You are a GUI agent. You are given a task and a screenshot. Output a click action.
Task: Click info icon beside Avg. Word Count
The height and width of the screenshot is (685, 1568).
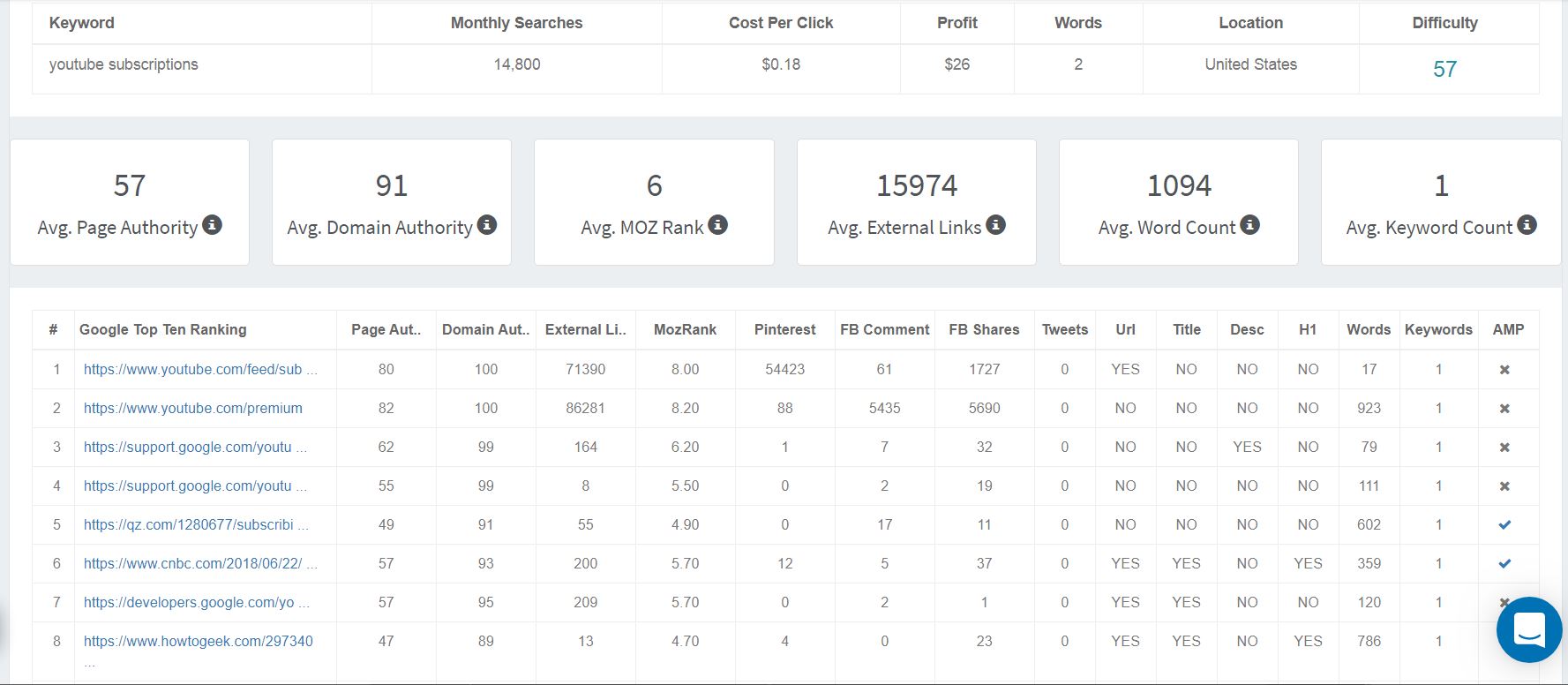(1249, 225)
